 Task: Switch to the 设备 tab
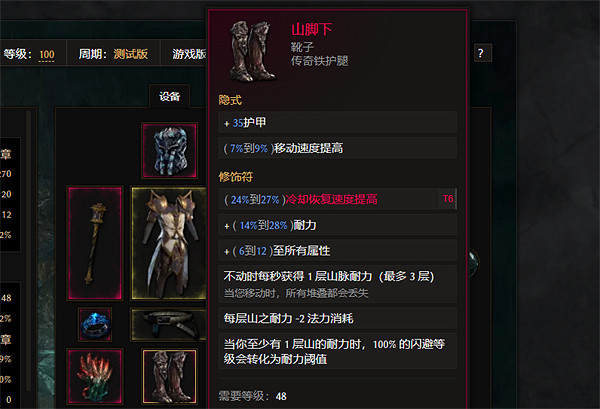(x=170, y=96)
